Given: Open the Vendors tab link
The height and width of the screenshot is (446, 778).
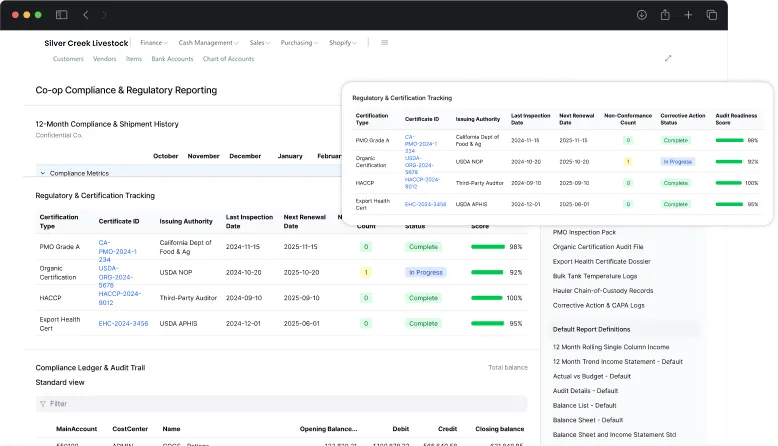Looking at the screenshot, I should tap(104, 59).
